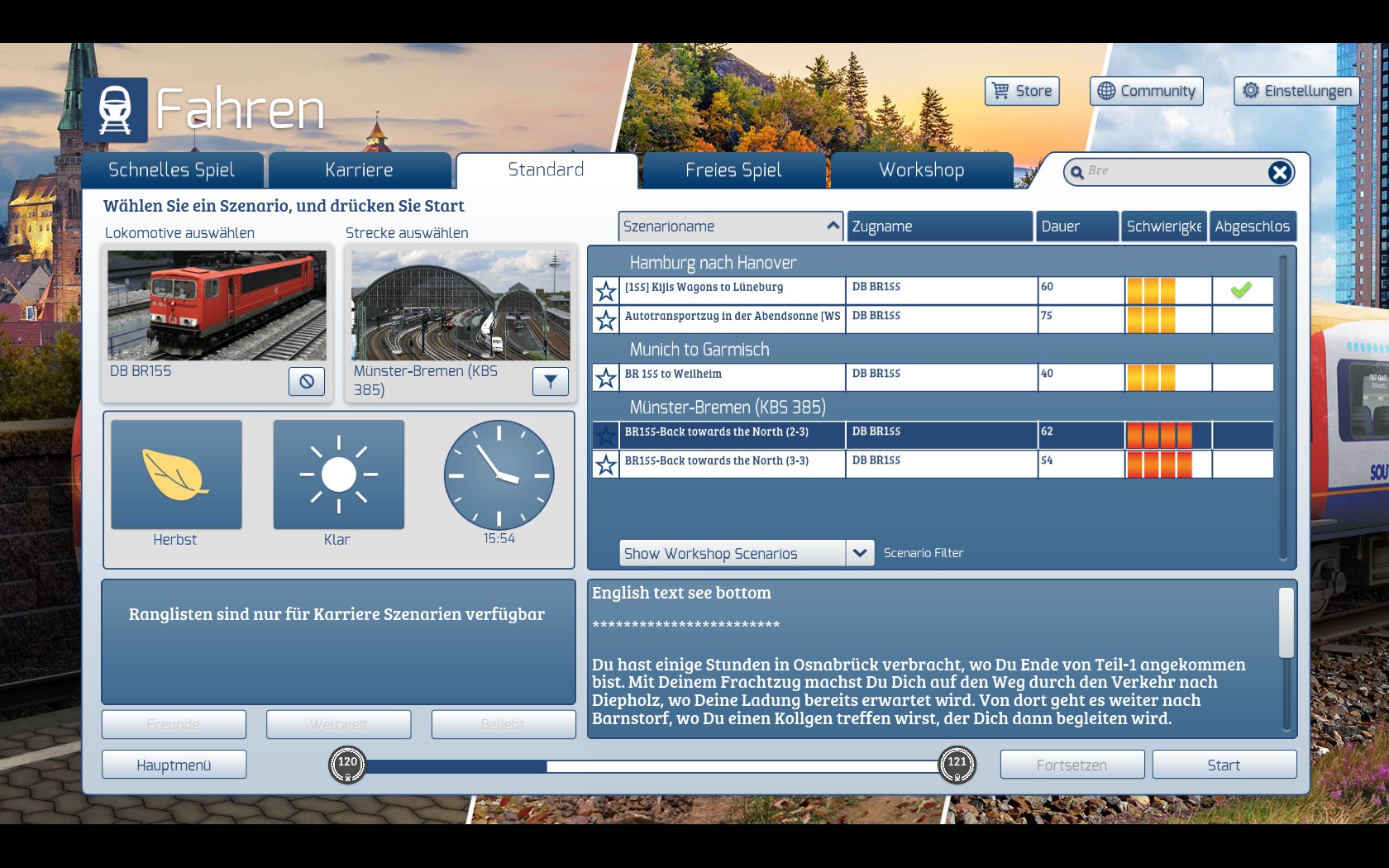
Task: Click the Fortsetzen button
Action: point(1072,765)
